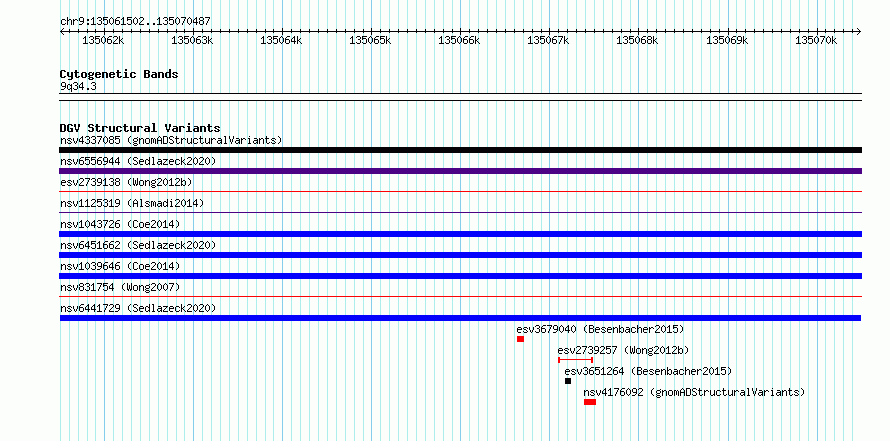Image resolution: width=890 pixels, height=441 pixels.
Task: Open esv3679040 (Besenbacher2015) variant label
Action: [601, 329]
